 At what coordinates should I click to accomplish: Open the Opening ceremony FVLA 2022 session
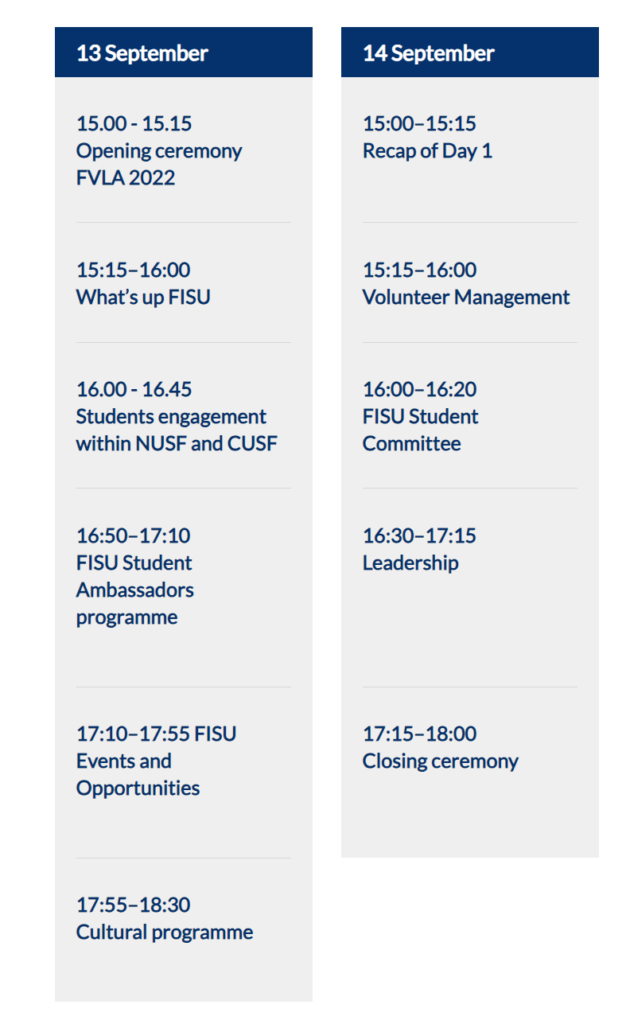point(159,165)
